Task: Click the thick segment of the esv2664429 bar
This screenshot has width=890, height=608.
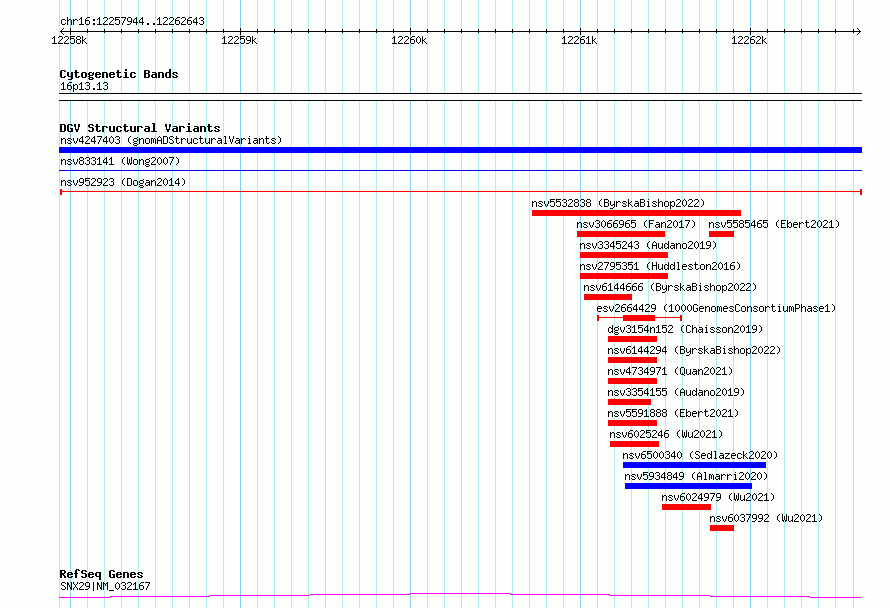Action: (x=639, y=318)
